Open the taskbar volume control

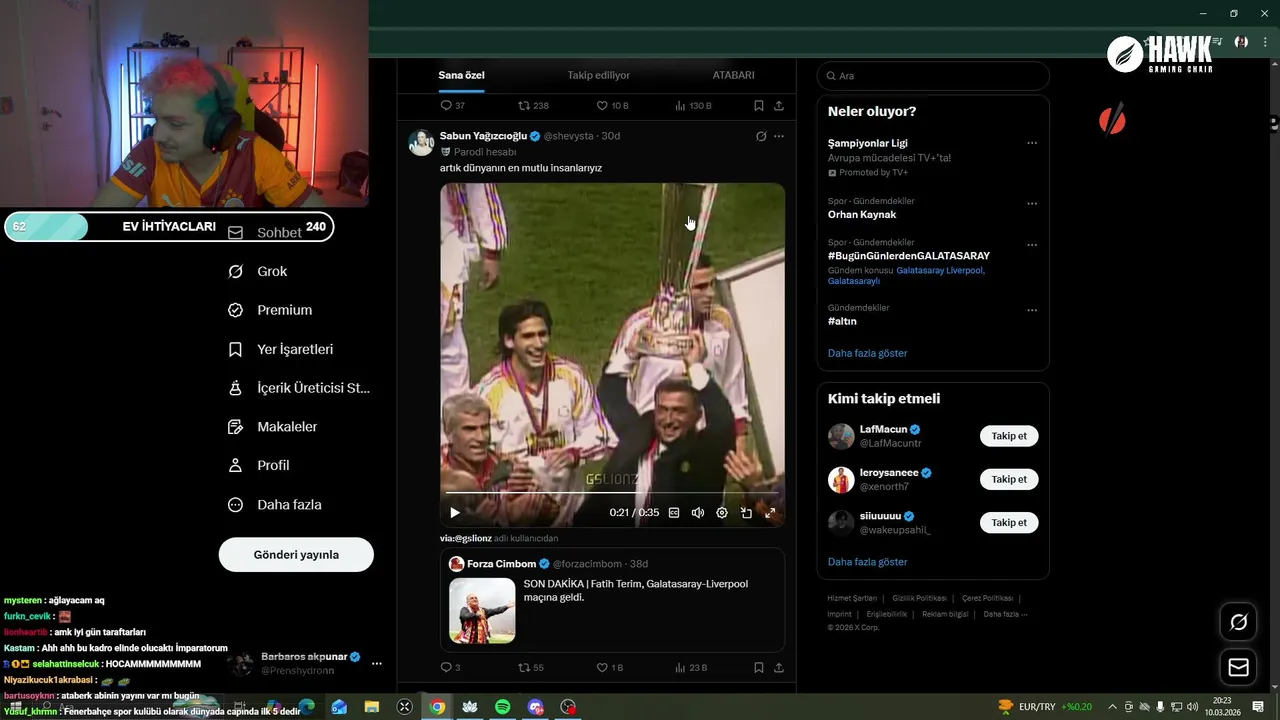[1193, 707]
